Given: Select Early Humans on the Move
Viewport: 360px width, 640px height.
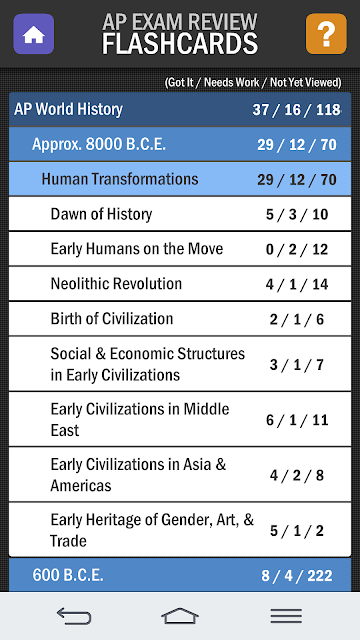Looking at the screenshot, I should [x=180, y=249].
